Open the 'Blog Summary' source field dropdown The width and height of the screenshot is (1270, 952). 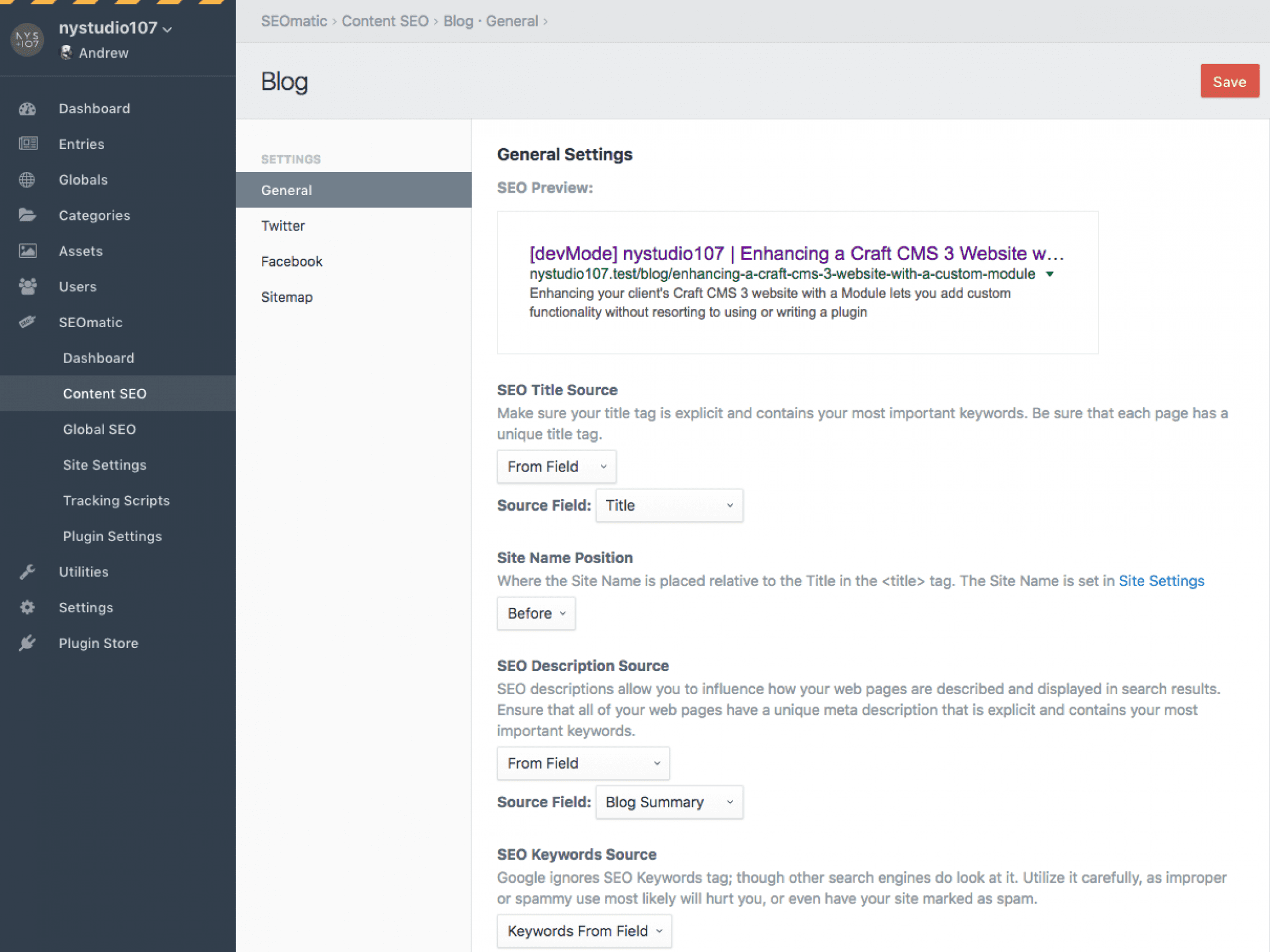point(669,802)
